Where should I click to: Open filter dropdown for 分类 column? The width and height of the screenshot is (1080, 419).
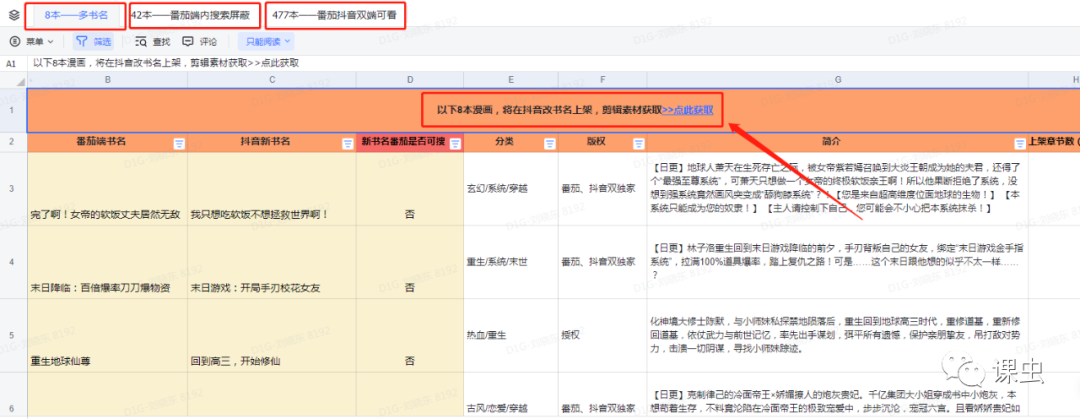[549, 143]
